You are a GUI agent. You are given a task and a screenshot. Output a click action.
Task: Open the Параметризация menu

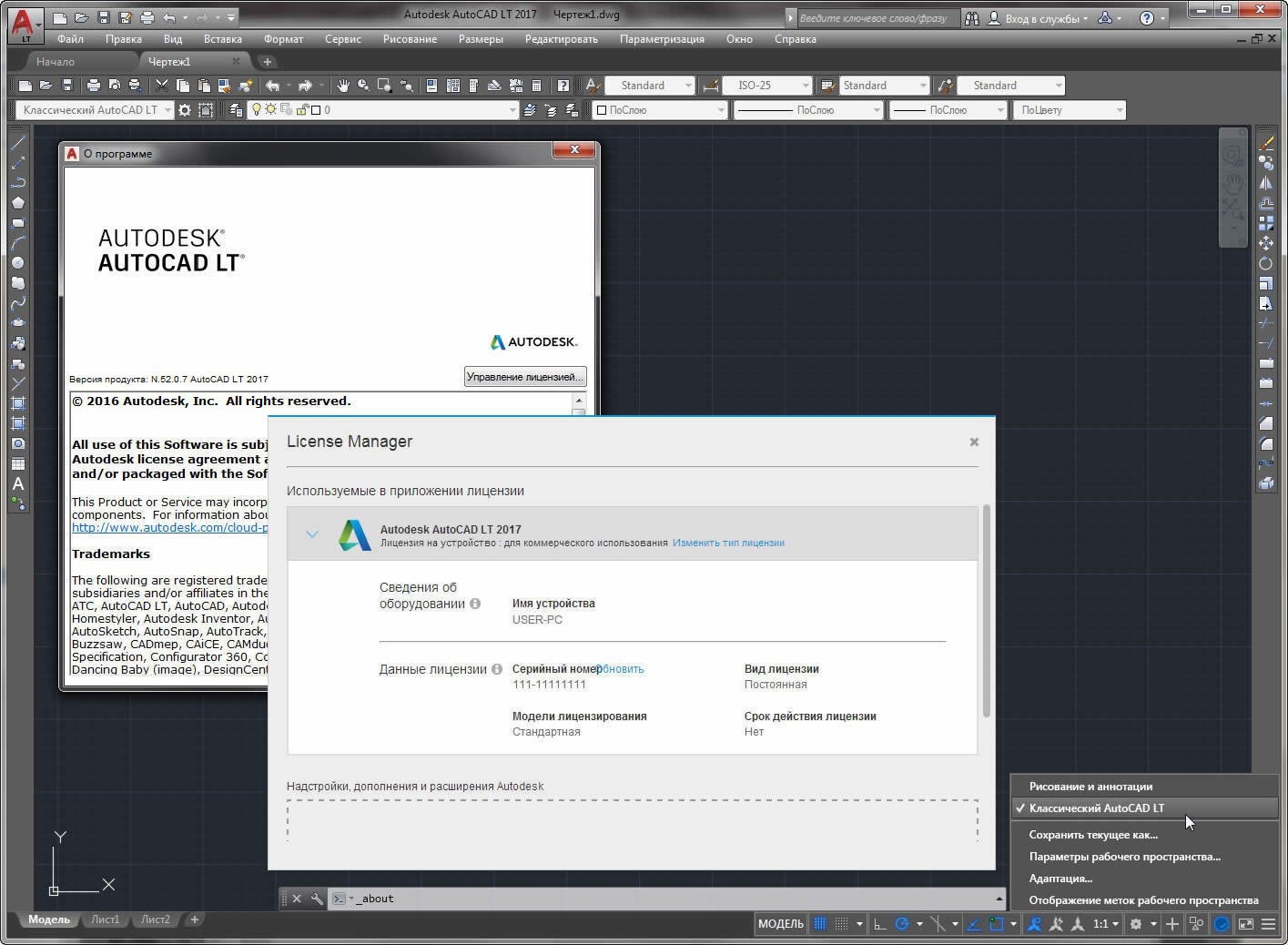click(x=662, y=39)
